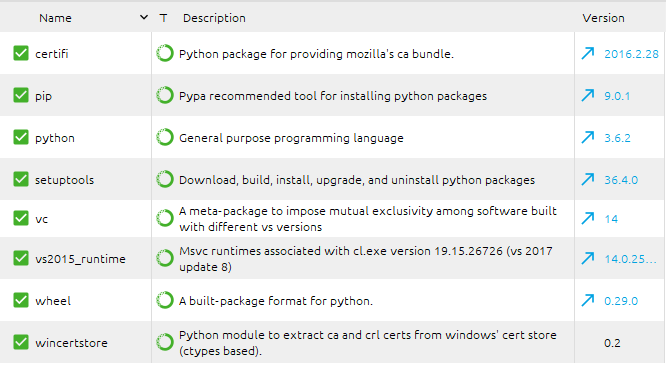Toggle the wincertstore checkbox
666x366 pixels.
(21, 342)
